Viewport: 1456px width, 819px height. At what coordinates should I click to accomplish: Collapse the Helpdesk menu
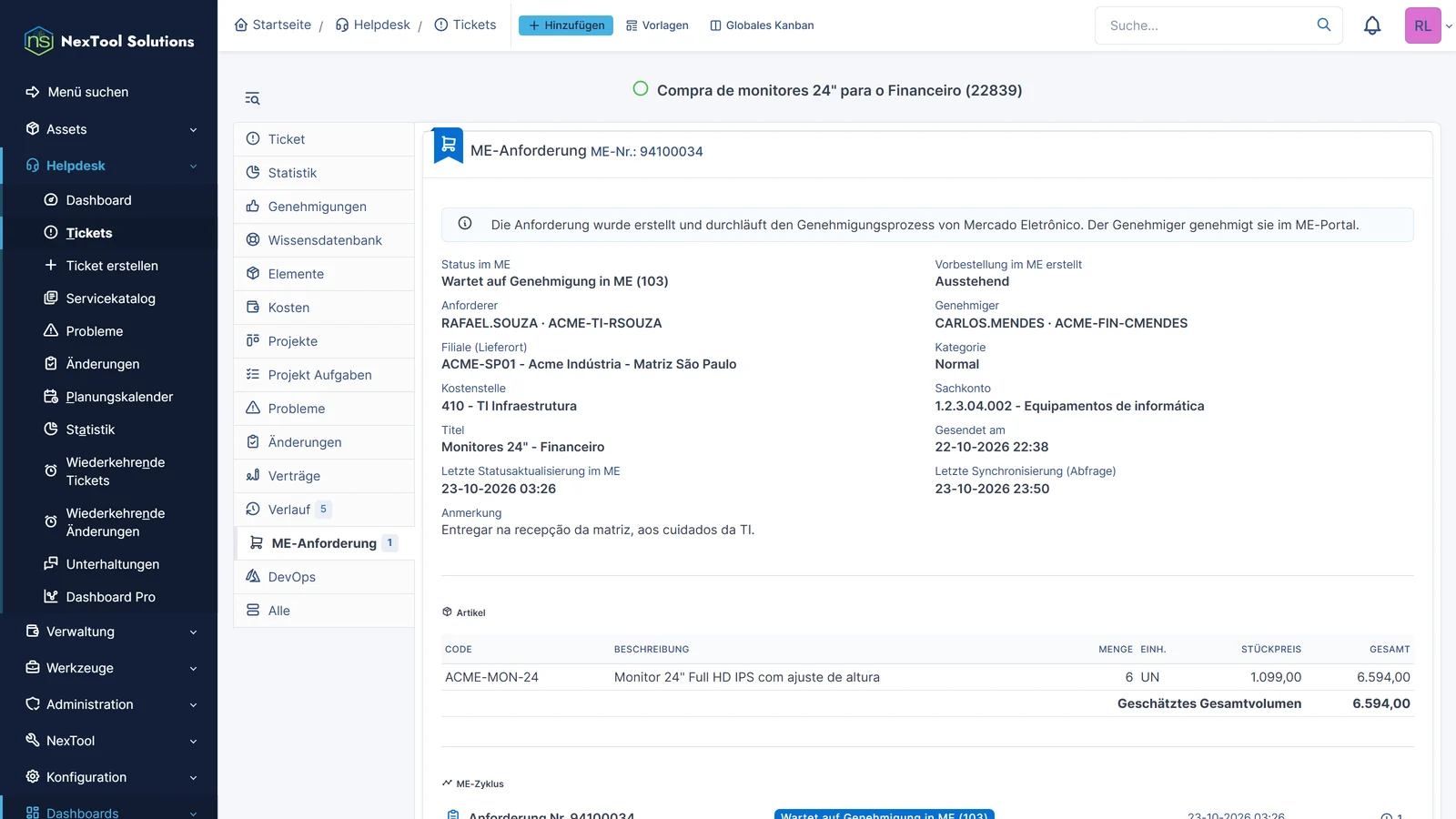point(109,166)
